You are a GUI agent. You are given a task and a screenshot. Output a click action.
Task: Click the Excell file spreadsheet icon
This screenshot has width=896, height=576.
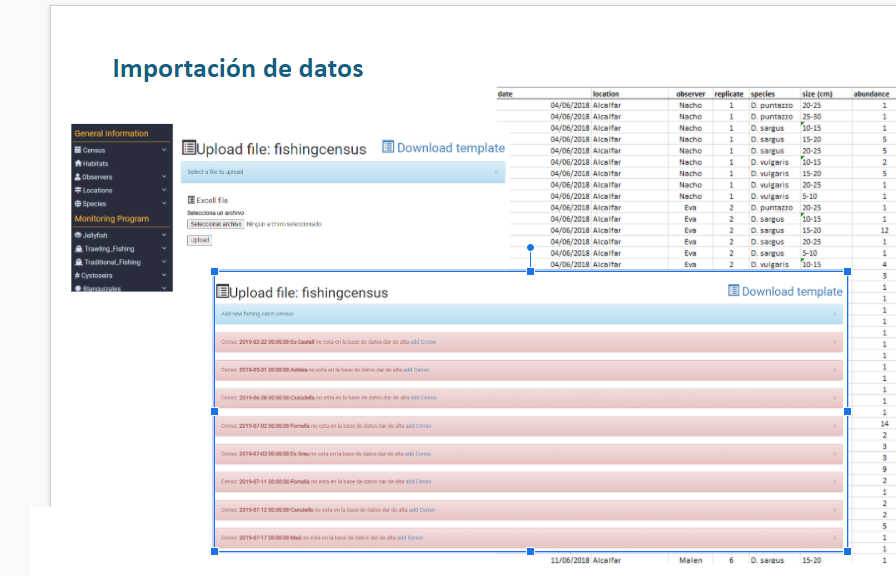pos(191,201)
